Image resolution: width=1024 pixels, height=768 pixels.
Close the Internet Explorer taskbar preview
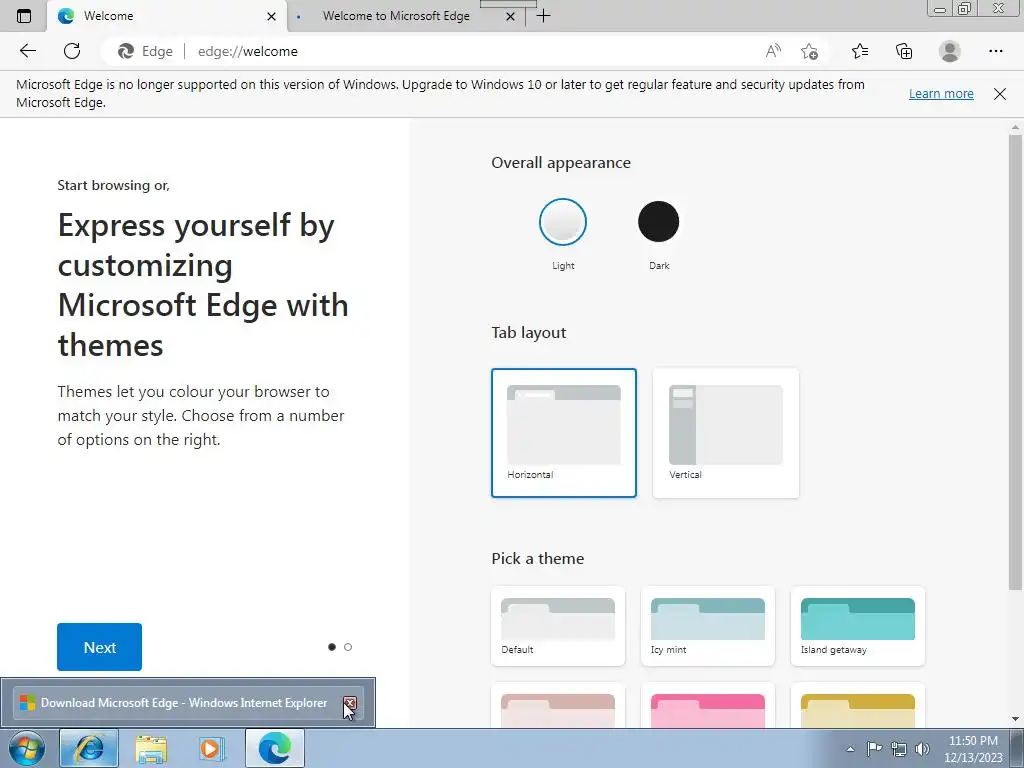pos(350,703)
